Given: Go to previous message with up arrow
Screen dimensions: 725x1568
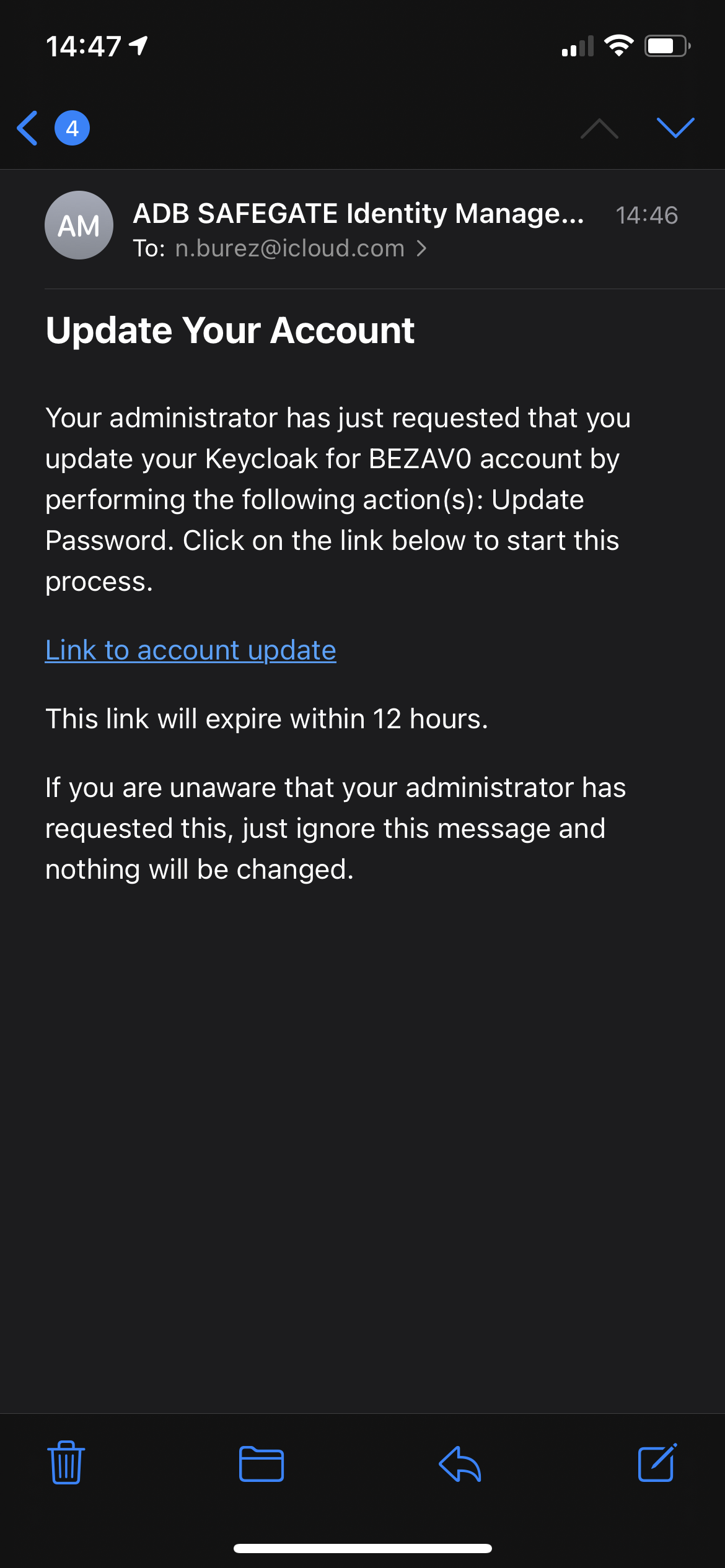Looking at the screenshot, I should (x=599, y=128).
